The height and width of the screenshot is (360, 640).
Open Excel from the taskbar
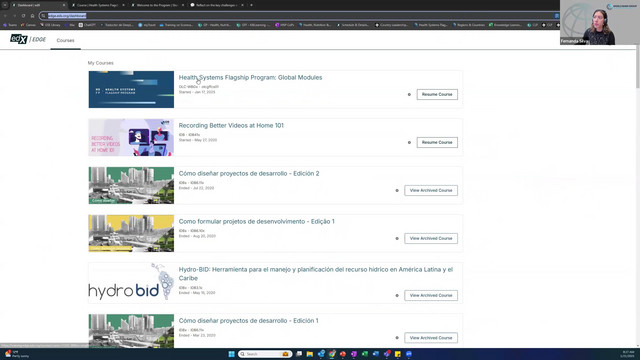(x=364, y=354)
